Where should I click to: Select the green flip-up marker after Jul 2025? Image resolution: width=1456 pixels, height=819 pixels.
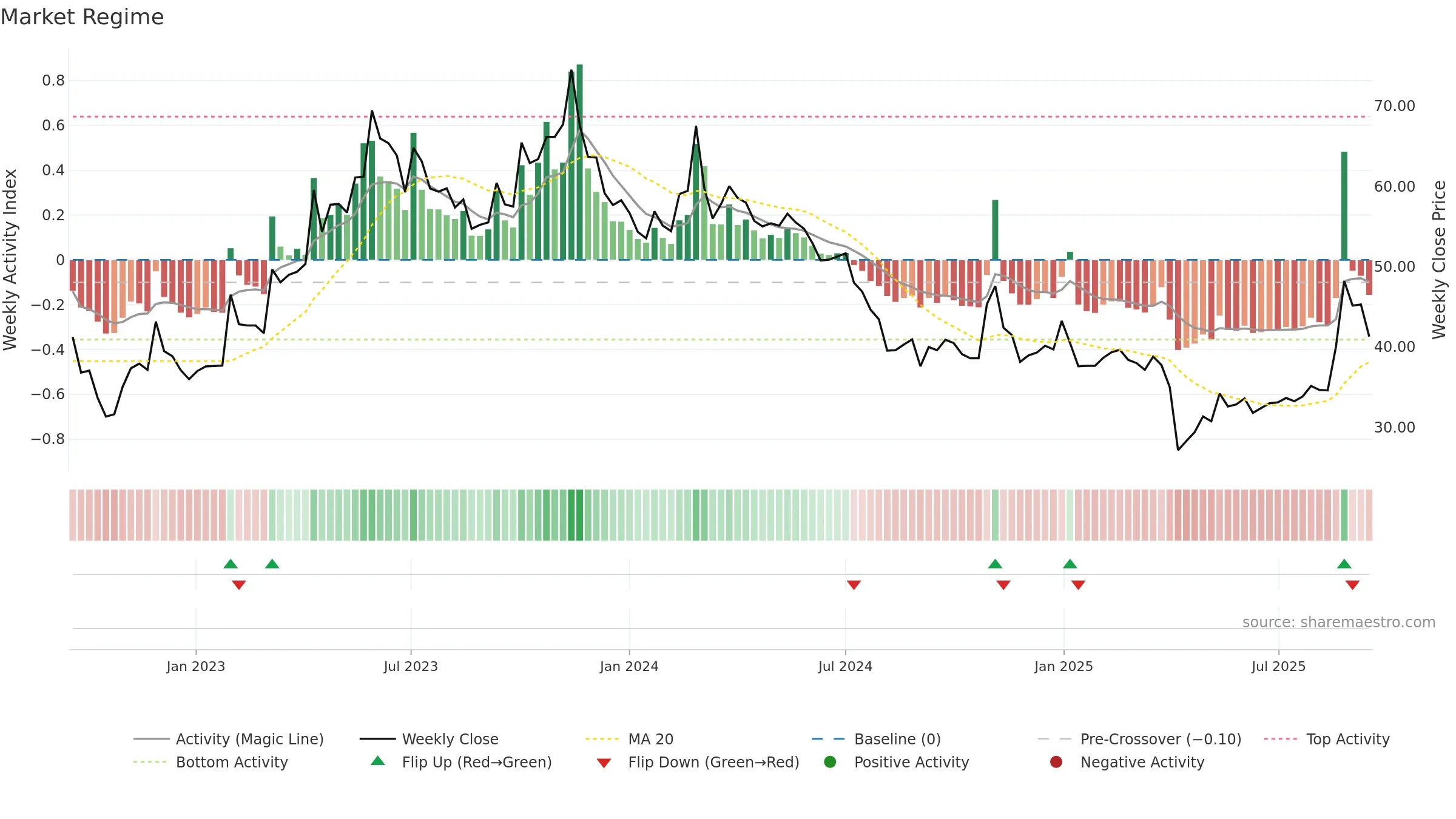pos(1344,564)
